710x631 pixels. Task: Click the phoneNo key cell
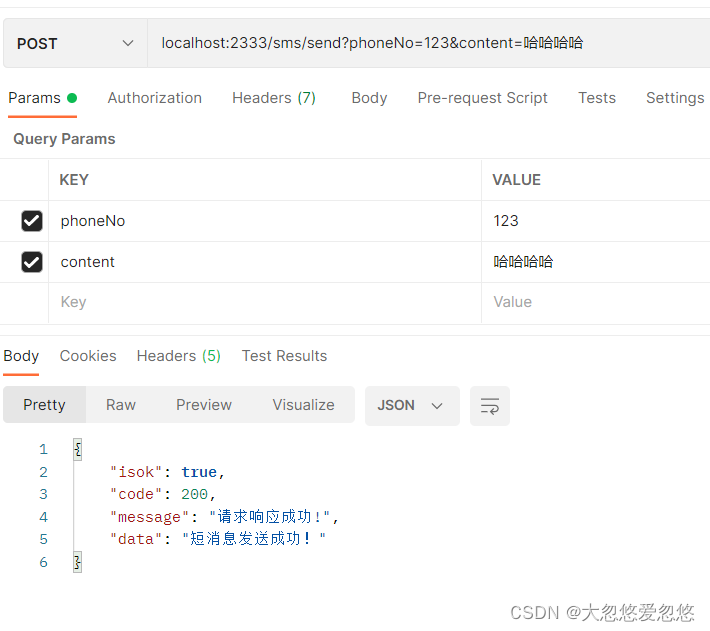tap(265, 221)
